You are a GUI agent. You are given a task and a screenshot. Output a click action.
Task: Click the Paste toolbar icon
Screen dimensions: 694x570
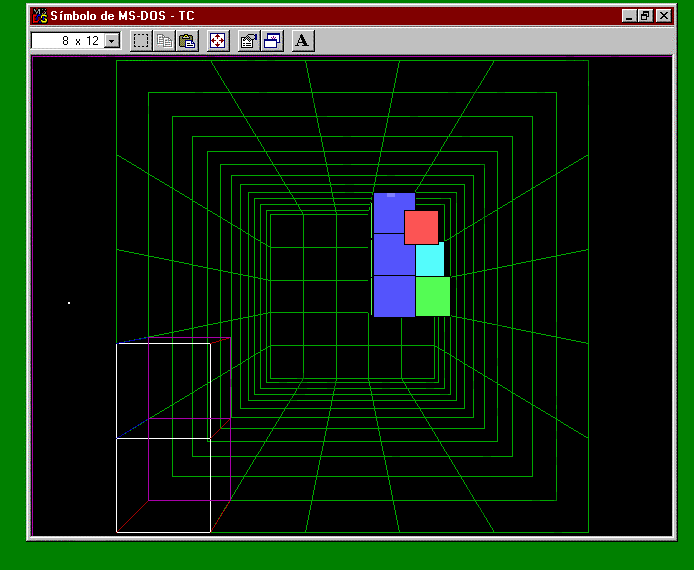[x=187, y=41]
